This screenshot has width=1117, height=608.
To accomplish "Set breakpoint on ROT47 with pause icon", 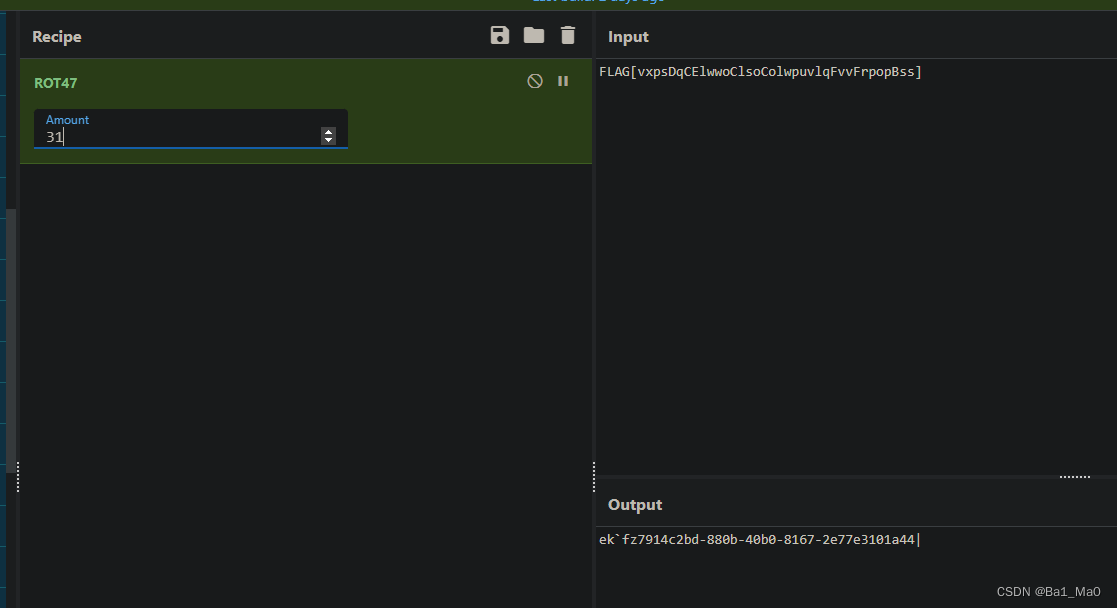I will pos(563,81).
